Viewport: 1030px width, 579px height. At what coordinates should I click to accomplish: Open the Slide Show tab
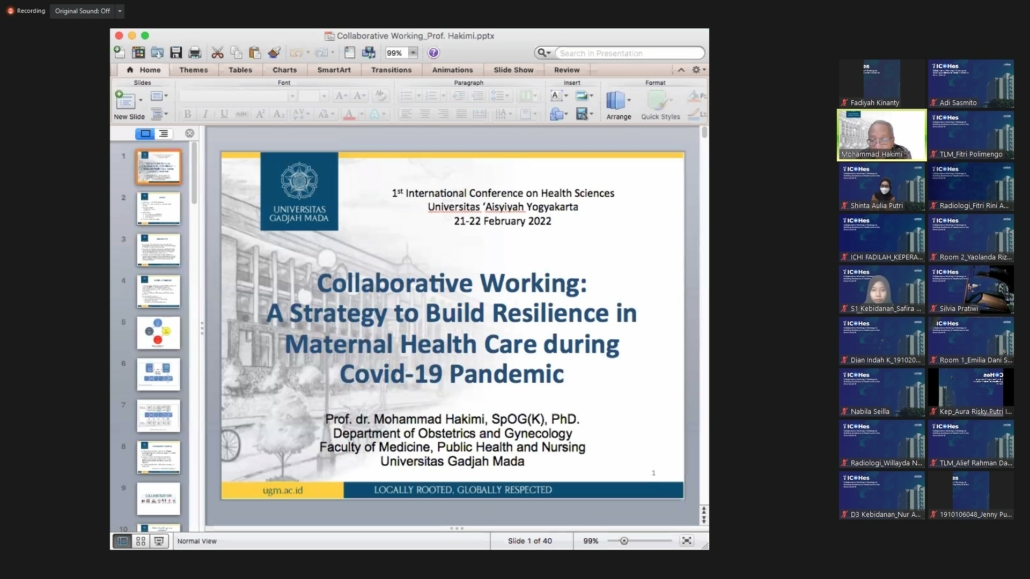[514, 70]
